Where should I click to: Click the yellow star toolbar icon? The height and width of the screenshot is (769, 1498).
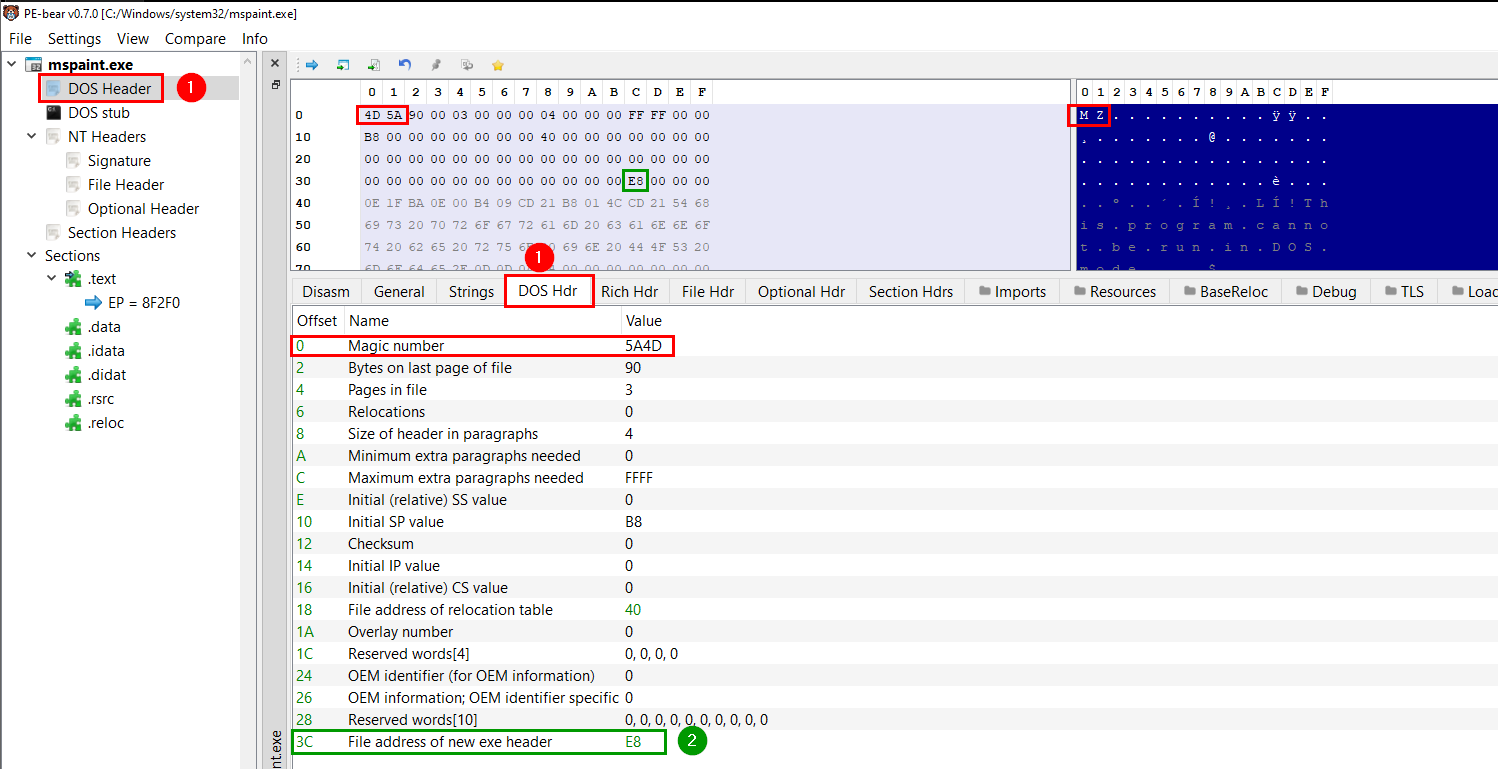[x=498, y=65]
